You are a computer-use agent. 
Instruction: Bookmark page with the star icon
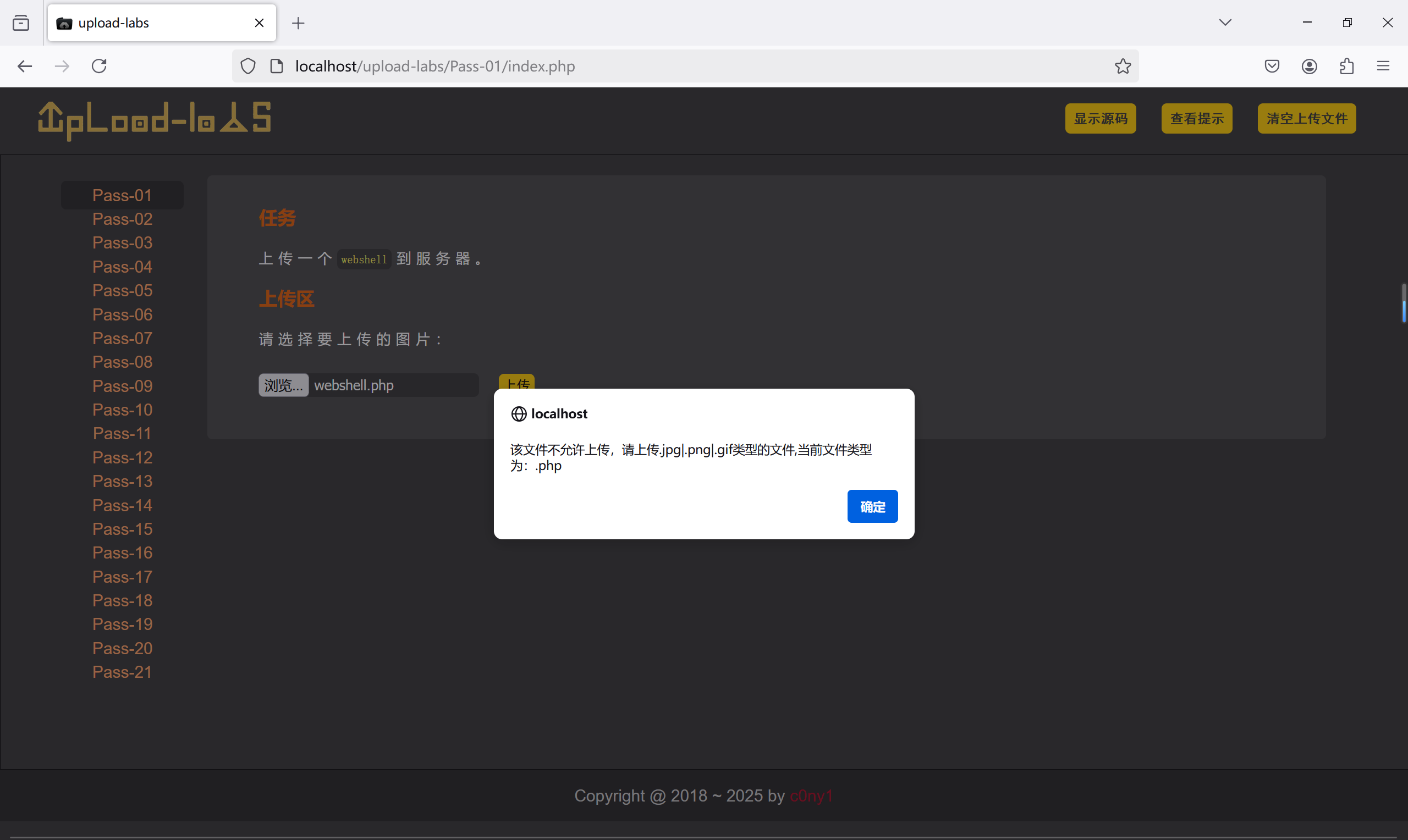tap(1123, 66)
